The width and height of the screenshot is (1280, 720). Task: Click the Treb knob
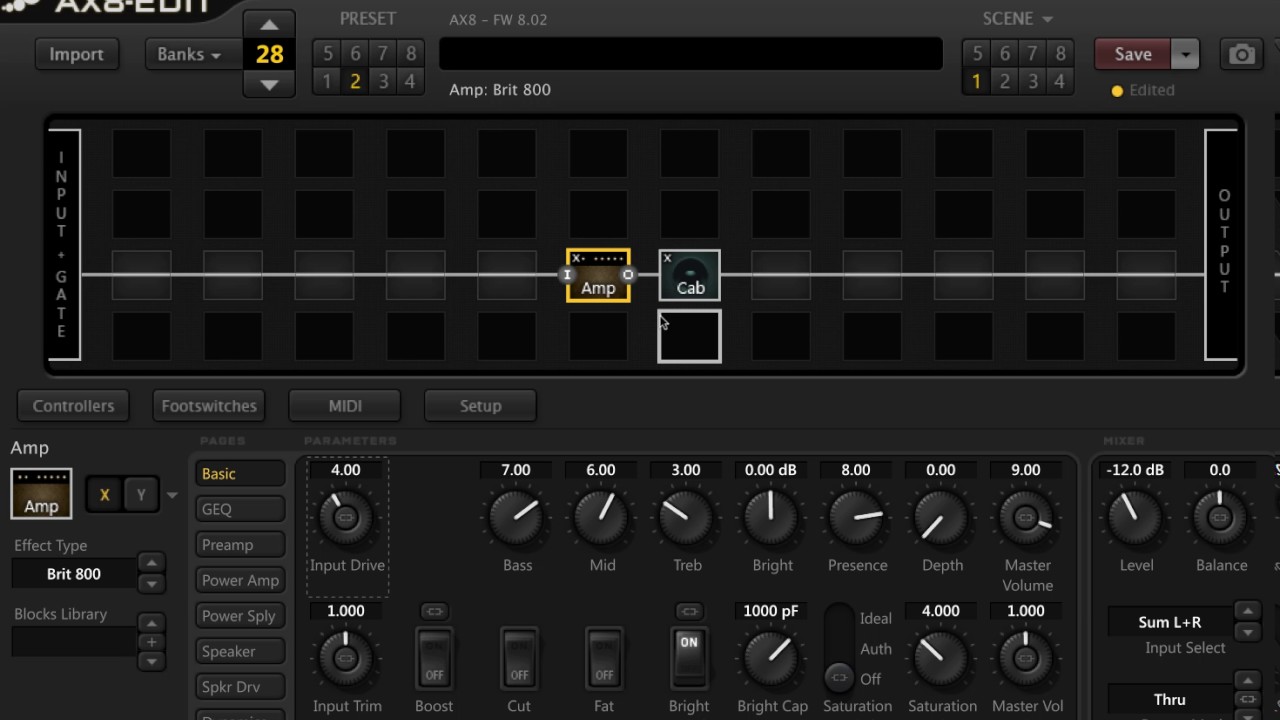(x=687, y=517)
